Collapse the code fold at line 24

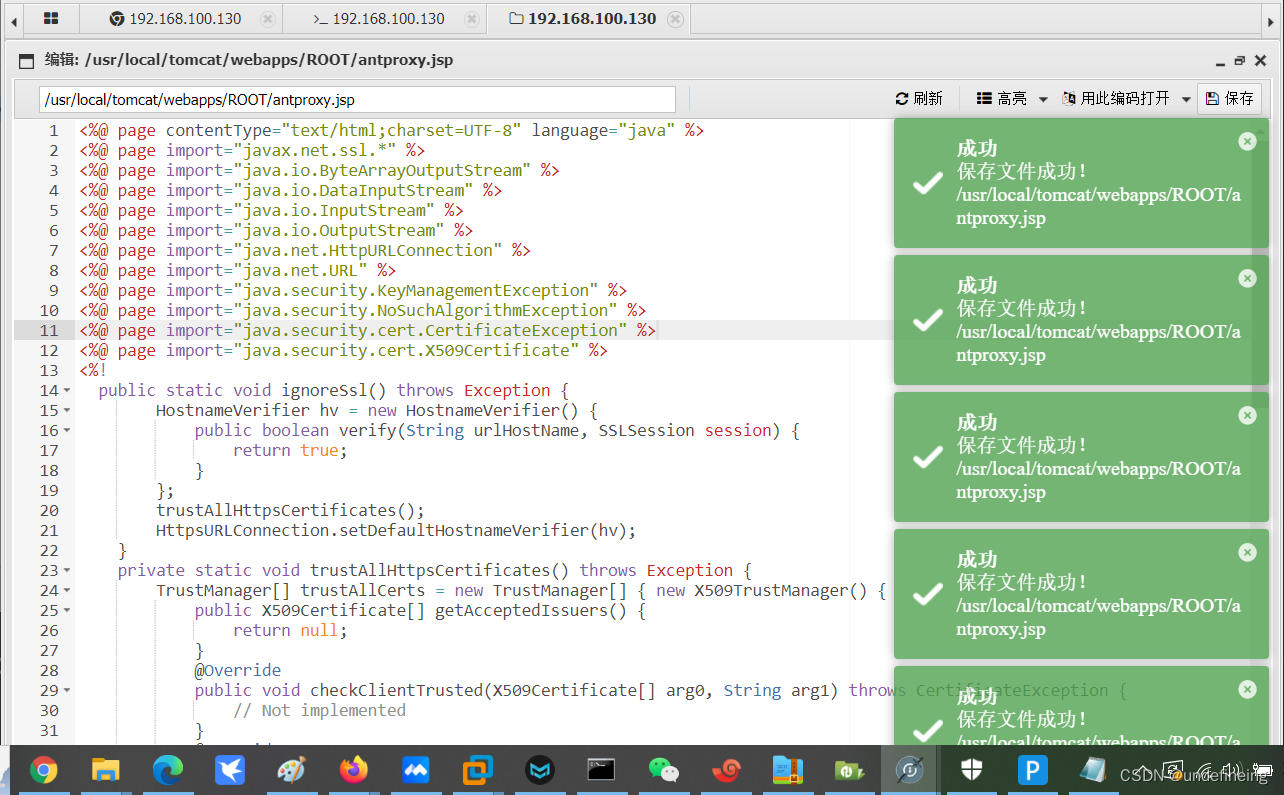coord(67,590)
